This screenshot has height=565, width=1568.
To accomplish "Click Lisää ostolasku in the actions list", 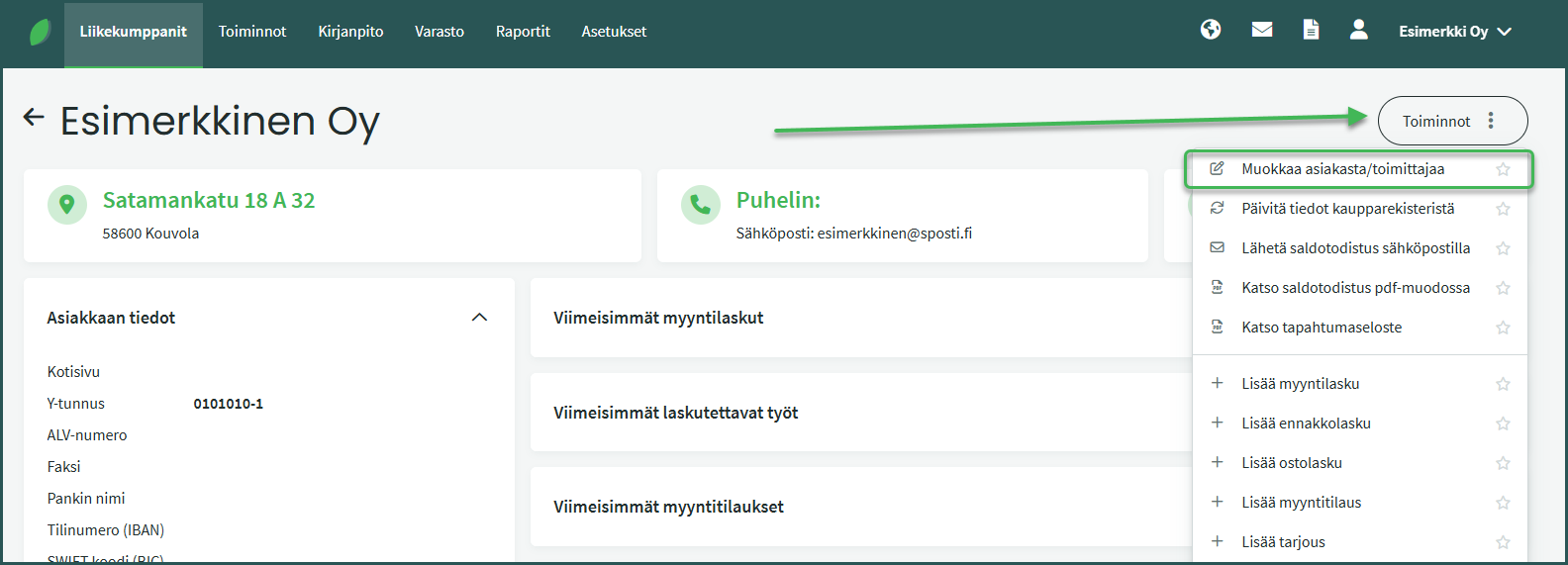I will click(x=1292, y=463).
